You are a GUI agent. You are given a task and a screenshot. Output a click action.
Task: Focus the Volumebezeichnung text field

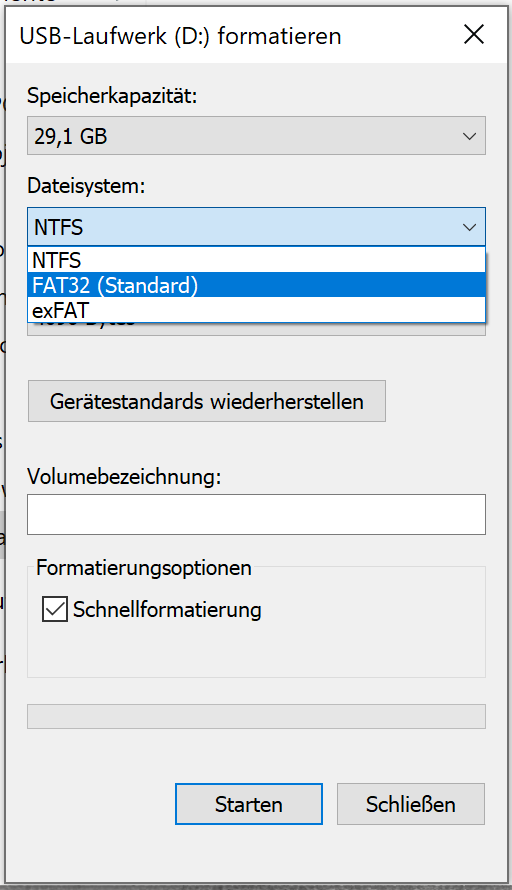[256, 514]
